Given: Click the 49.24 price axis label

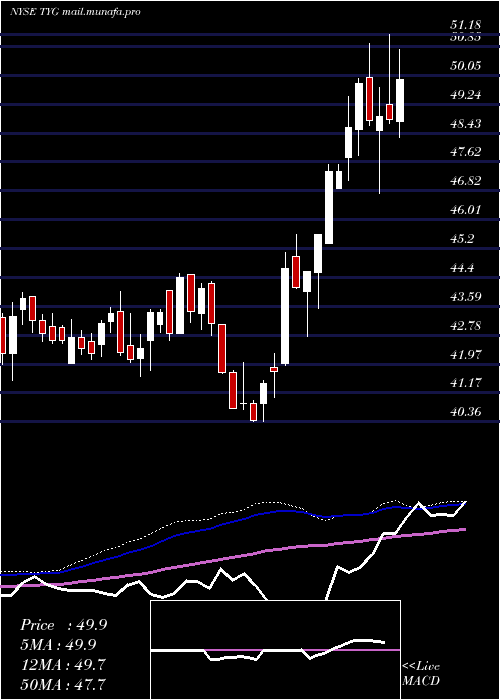Looking at the screenshot, I should 465,95.
